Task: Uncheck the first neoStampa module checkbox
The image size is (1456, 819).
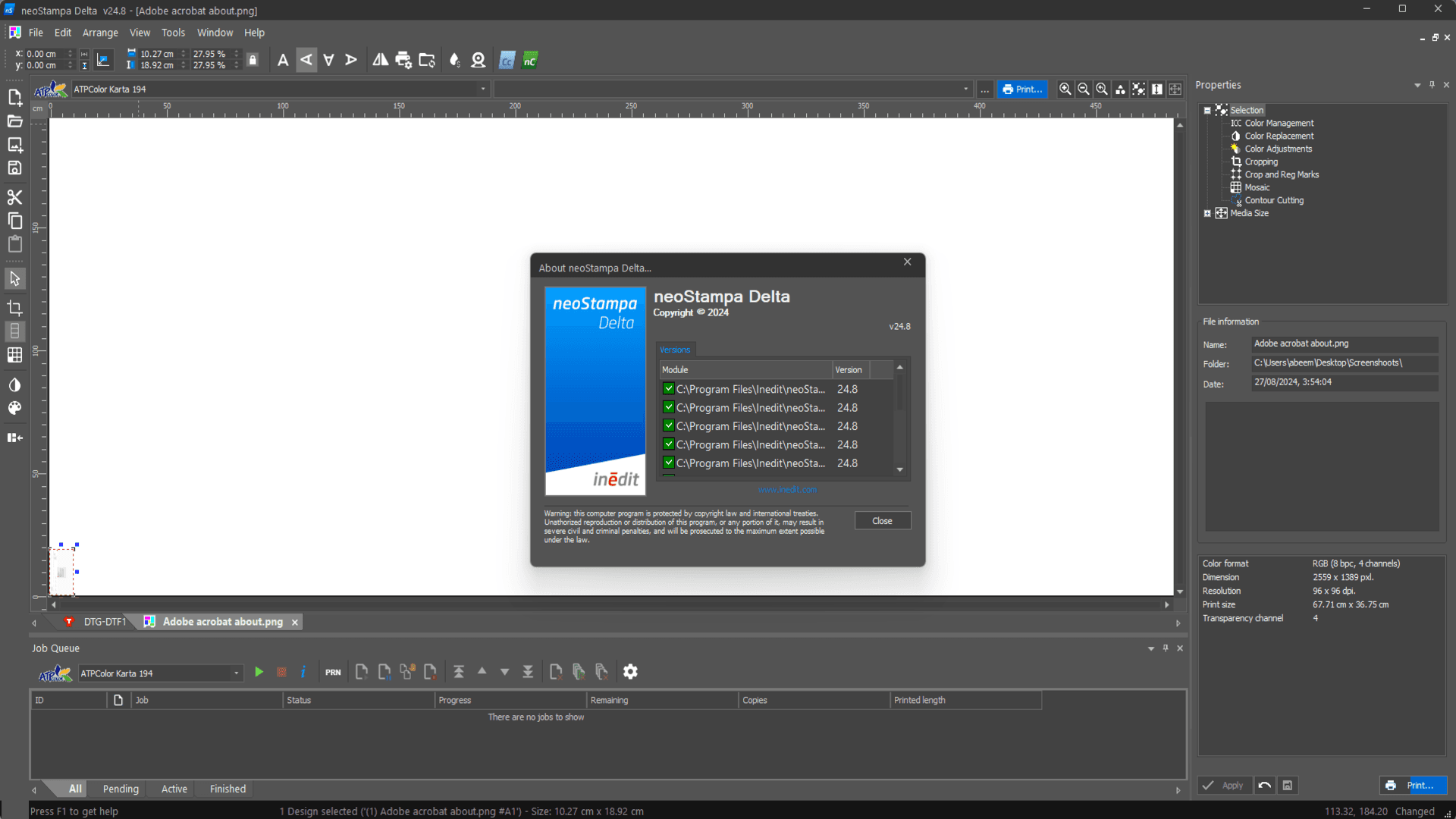Action: click(x=668, y=388)
